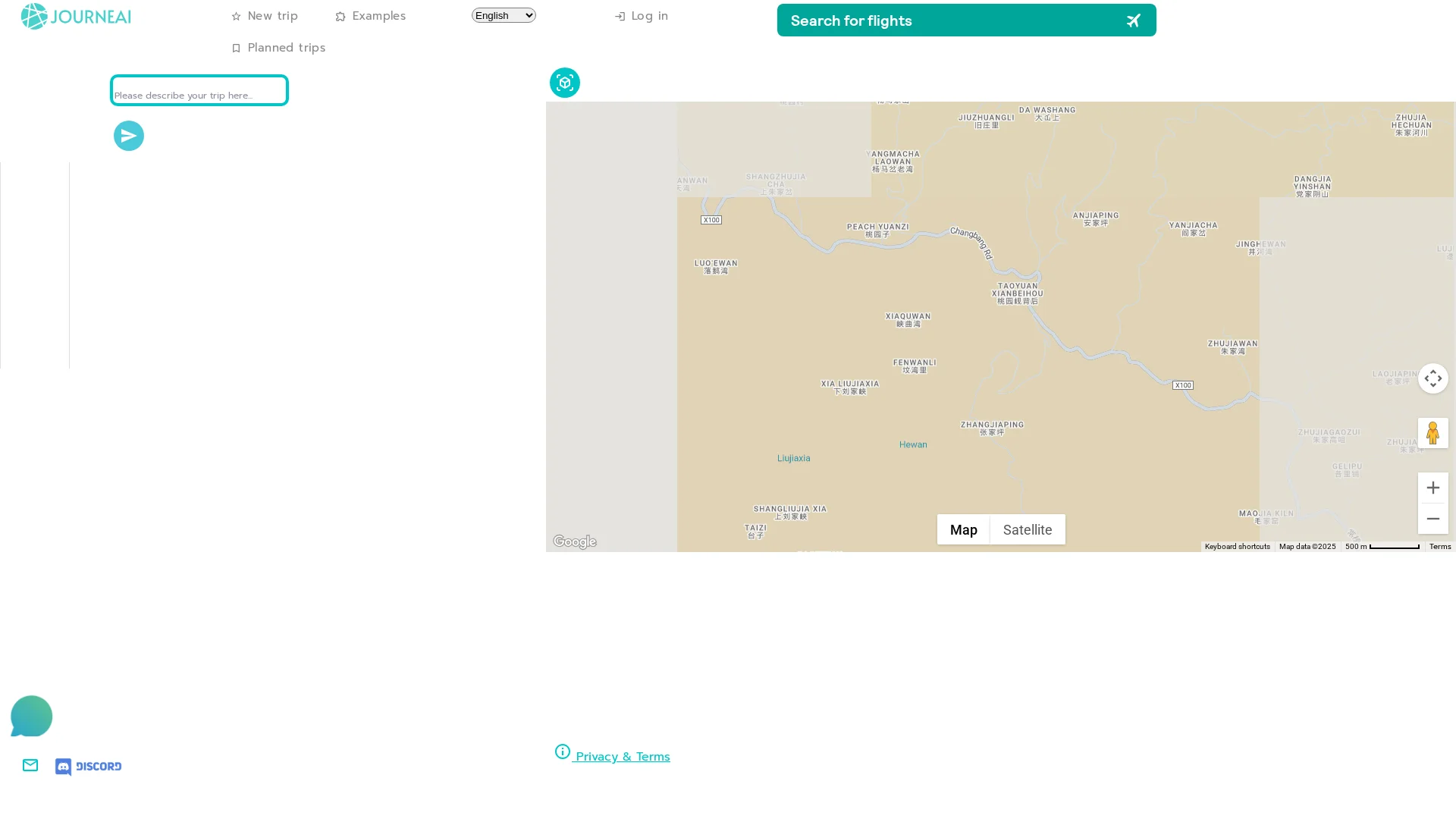Click the Search for flights button
Image resolution: width=1456 pixels, height=819 pixels.
tap(966, 20)
